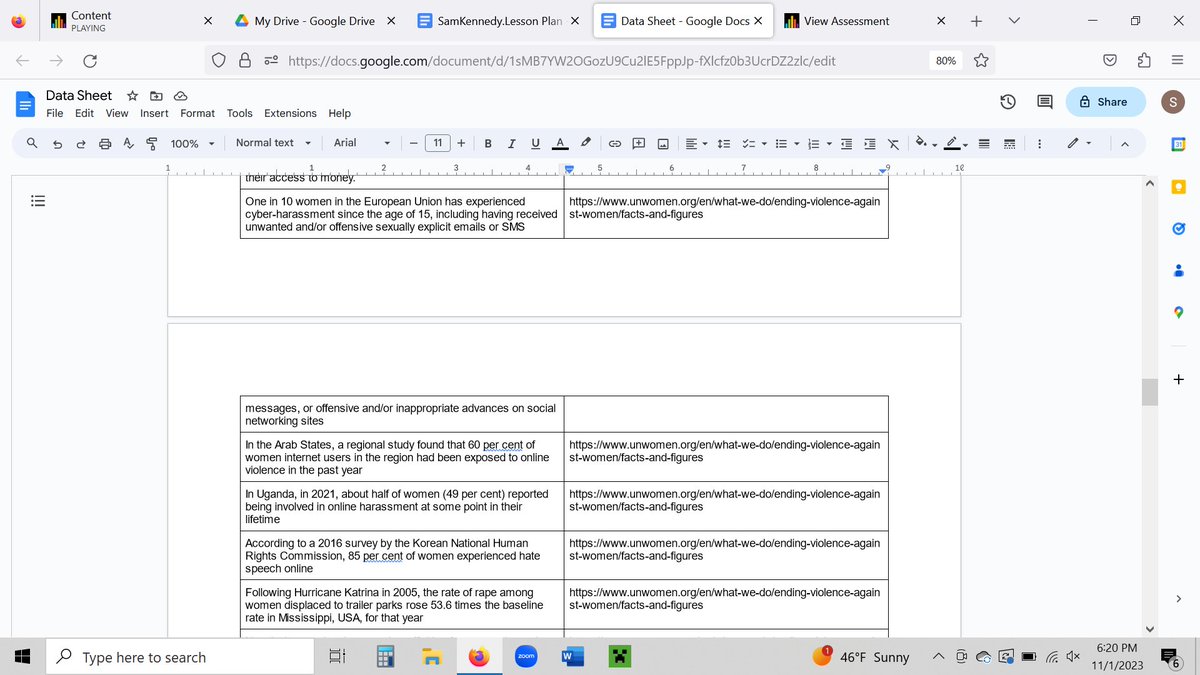This screenshot has height=675, width=1200.
Task: Open the border dash style tool
Action: click(x=1009, y=143)
